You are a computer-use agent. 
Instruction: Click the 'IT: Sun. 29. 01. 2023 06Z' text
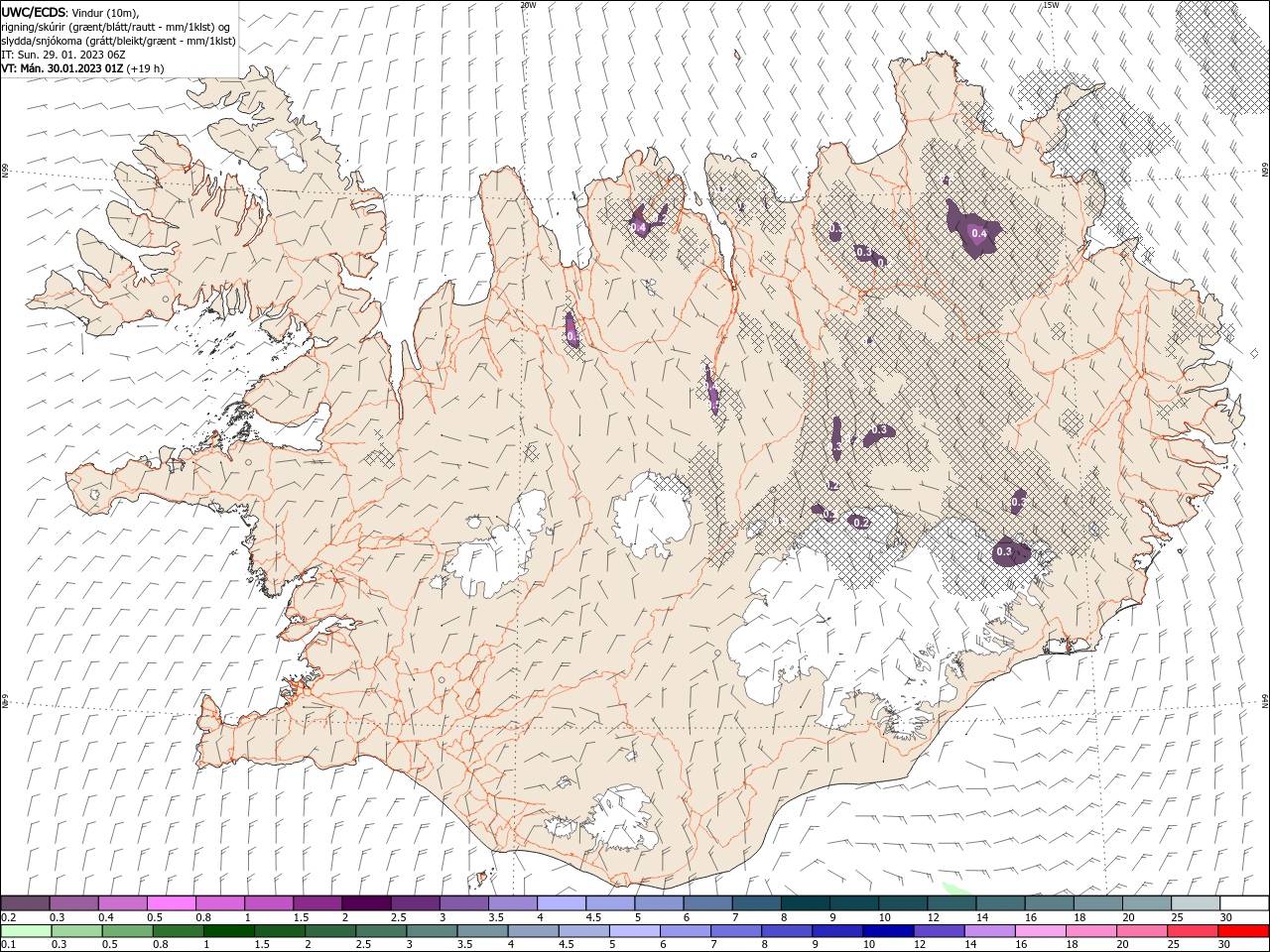tap(63, 55)
